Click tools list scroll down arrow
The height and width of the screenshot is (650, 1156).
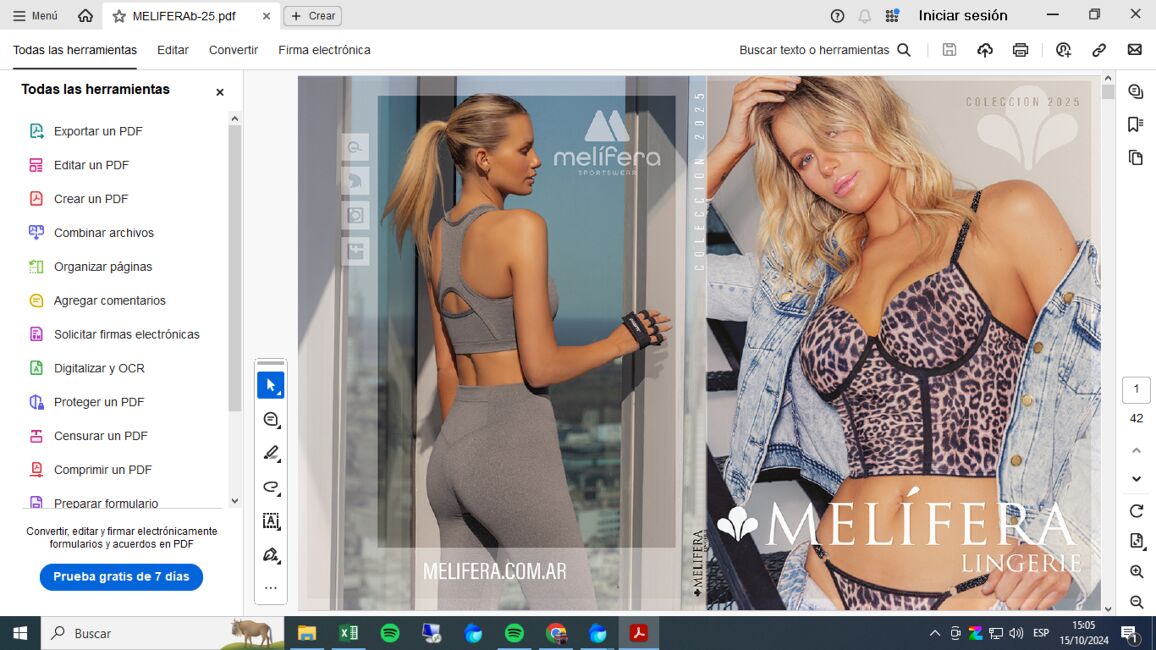click(x=234, y=501)
